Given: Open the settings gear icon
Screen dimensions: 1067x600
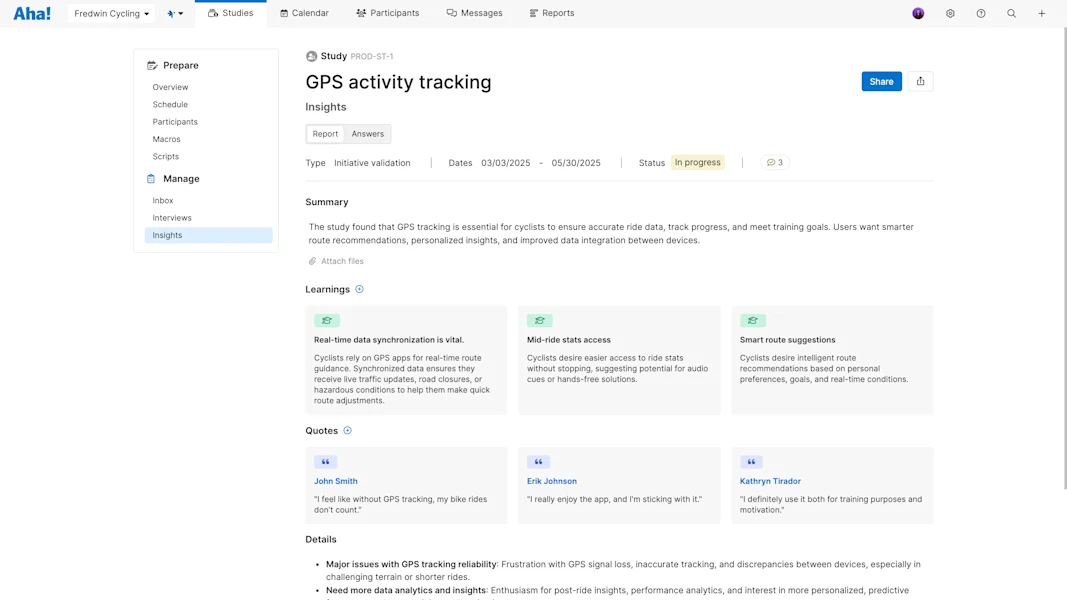Looking at the screenshot, I should pos(950,13).
